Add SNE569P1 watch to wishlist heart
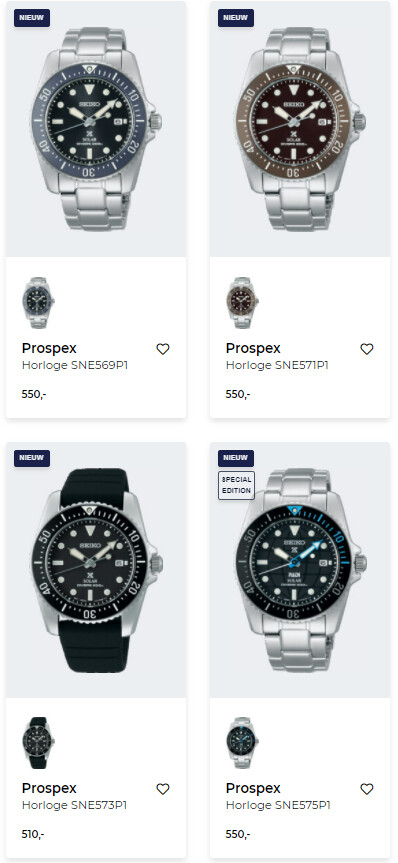398x863 pixels. (x=163, y=349)
